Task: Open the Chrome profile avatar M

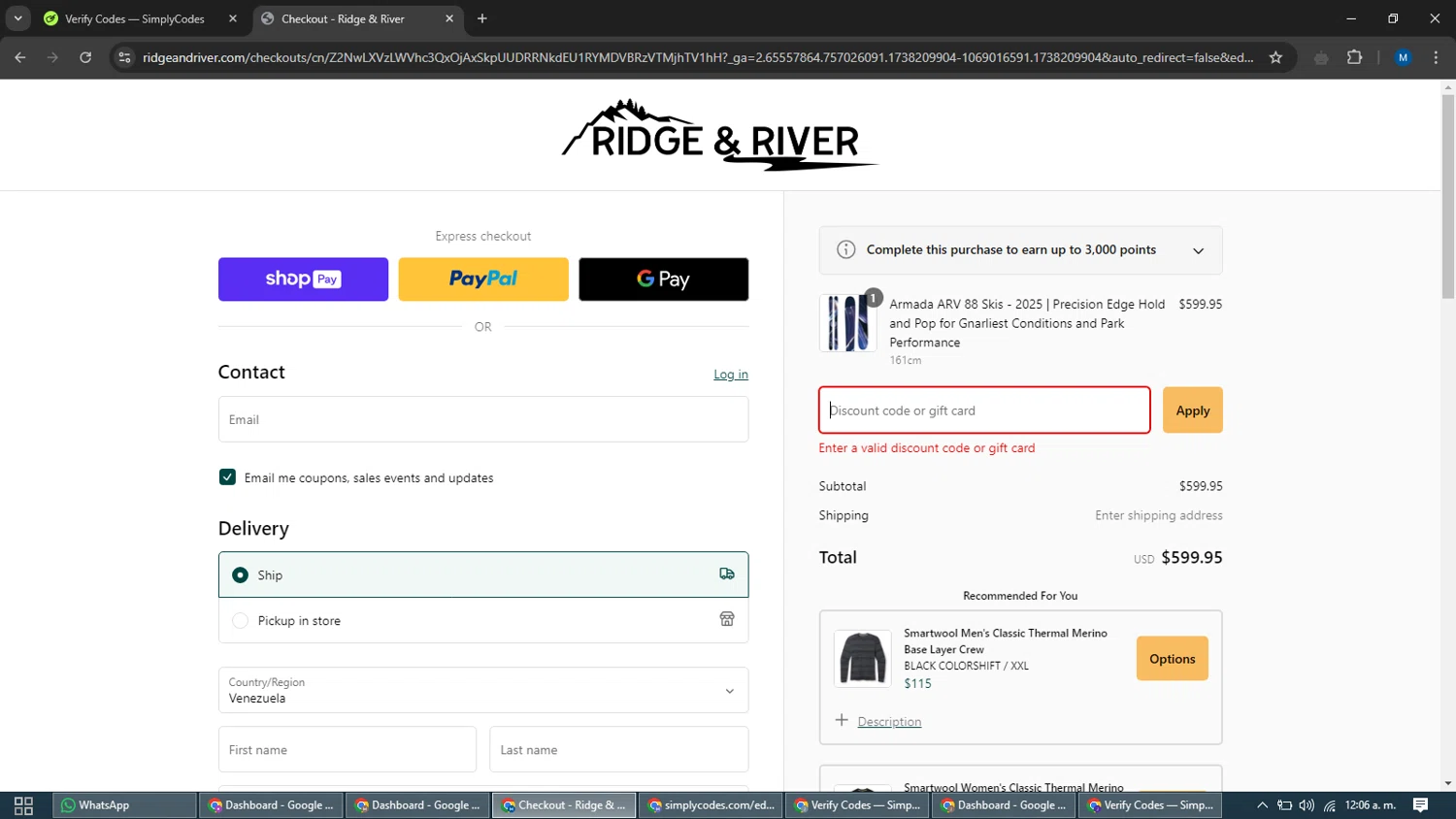Action: point(1403,57)
